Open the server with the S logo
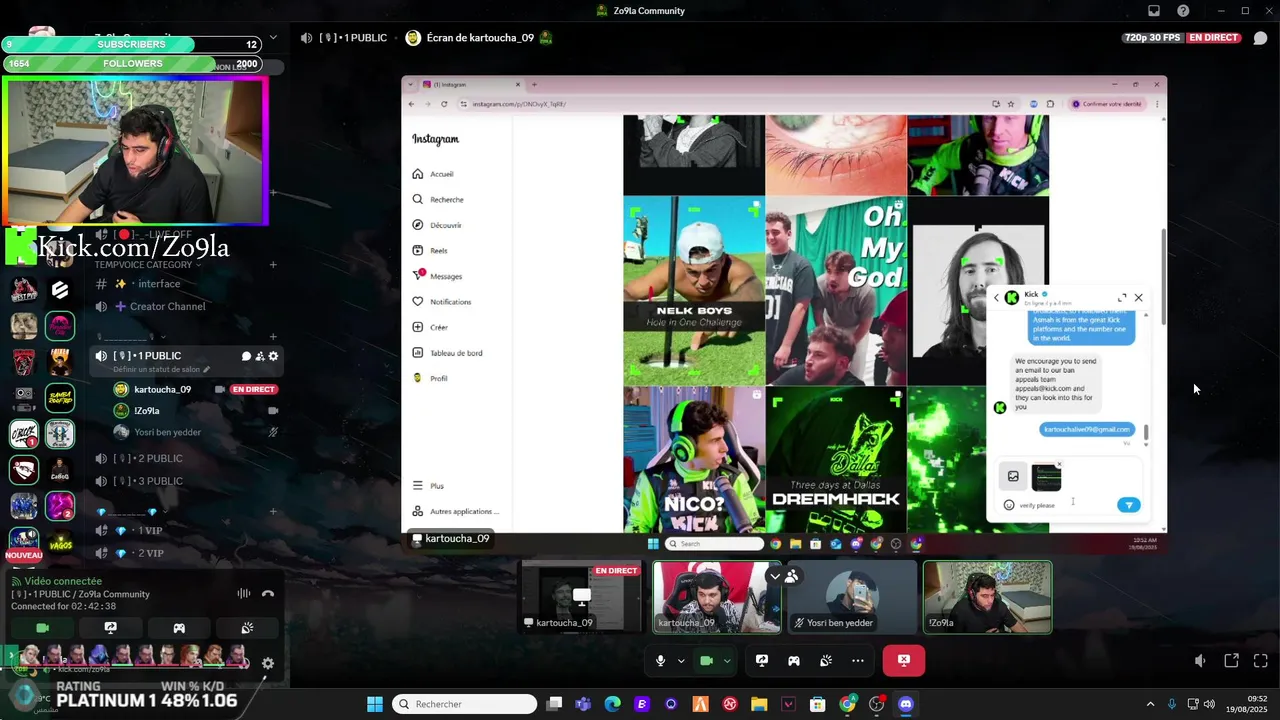 tap(60, 290)
